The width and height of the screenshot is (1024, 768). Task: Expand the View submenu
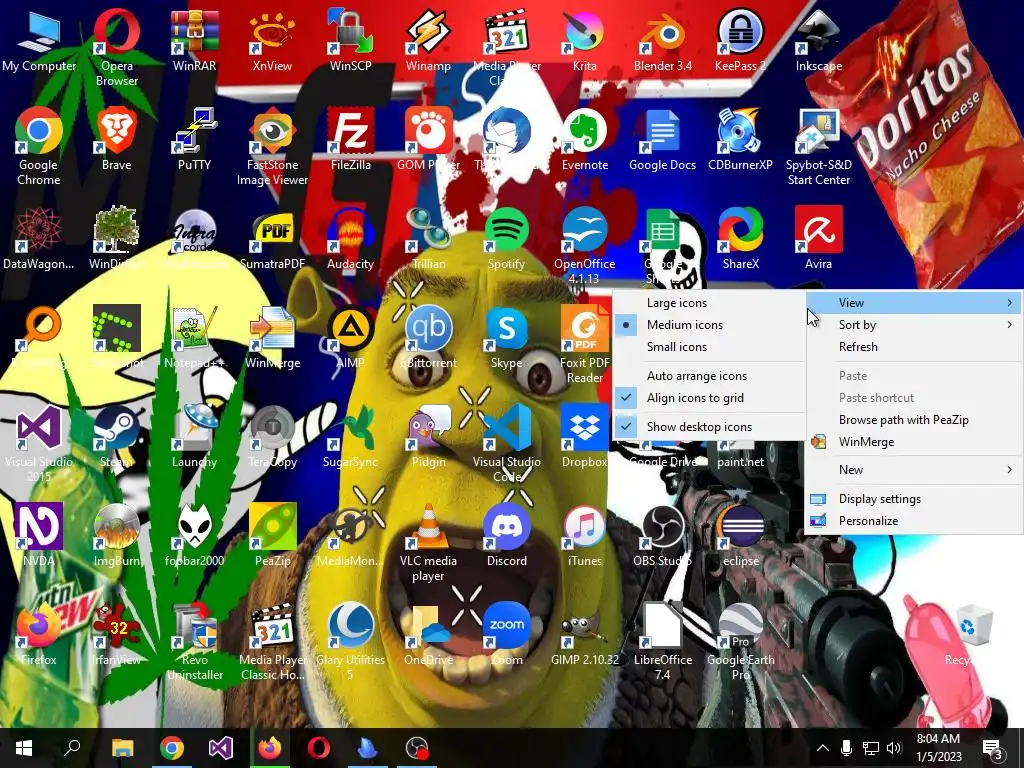[914, 302]
